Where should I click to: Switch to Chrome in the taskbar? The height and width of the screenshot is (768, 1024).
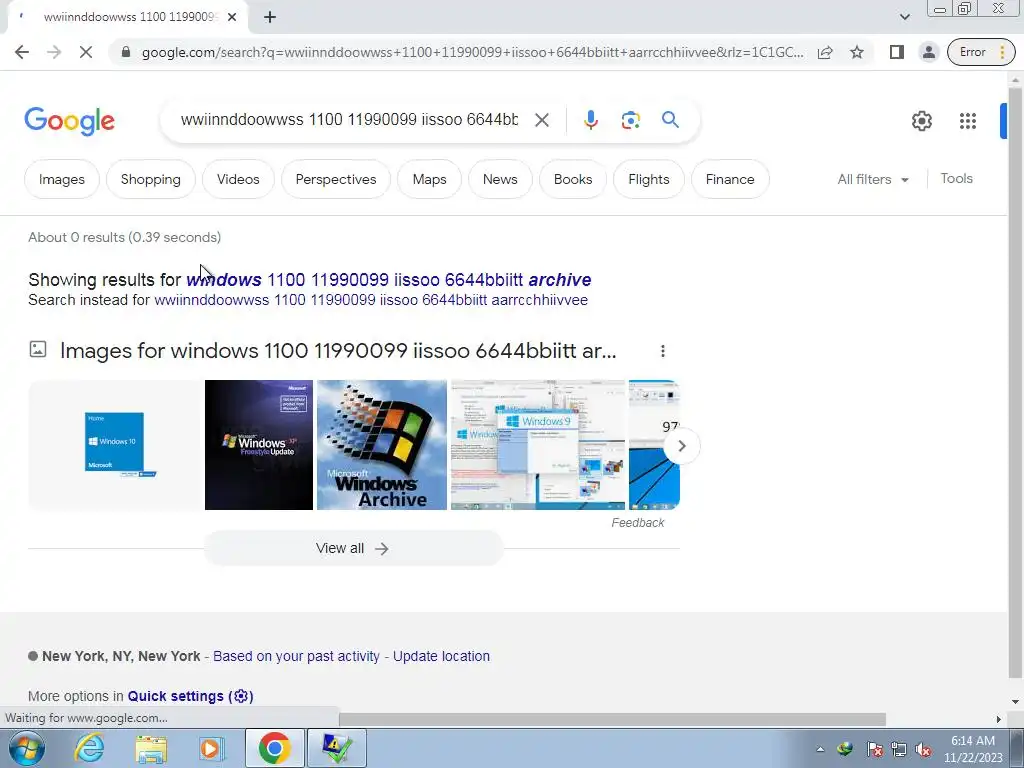point(274,748)
